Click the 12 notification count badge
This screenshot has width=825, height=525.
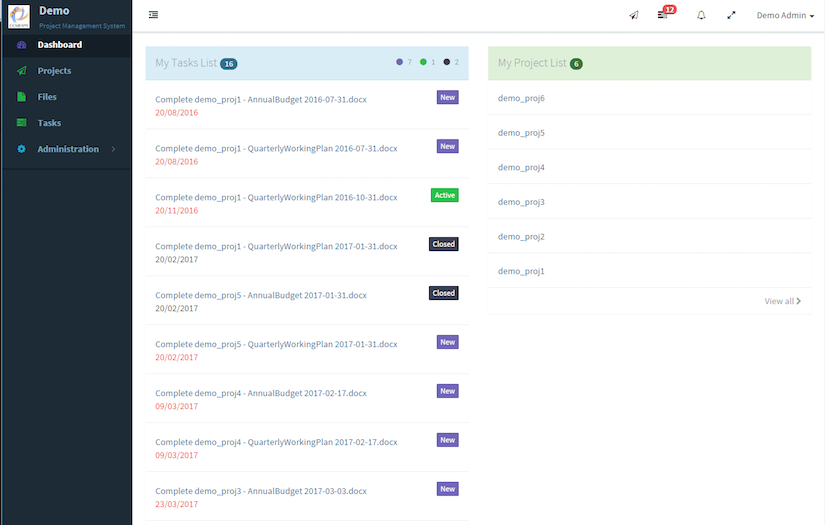(669, 9)
